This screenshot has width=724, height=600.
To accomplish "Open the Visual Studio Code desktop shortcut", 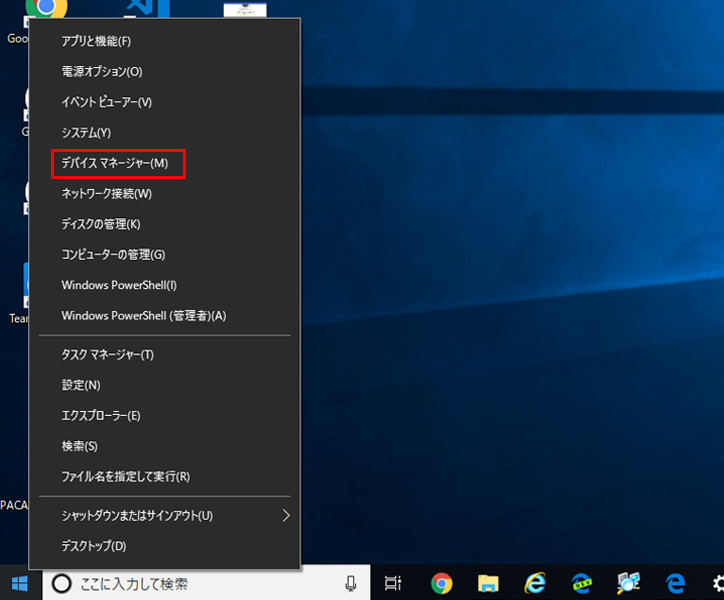I will [x=146, y=10].
